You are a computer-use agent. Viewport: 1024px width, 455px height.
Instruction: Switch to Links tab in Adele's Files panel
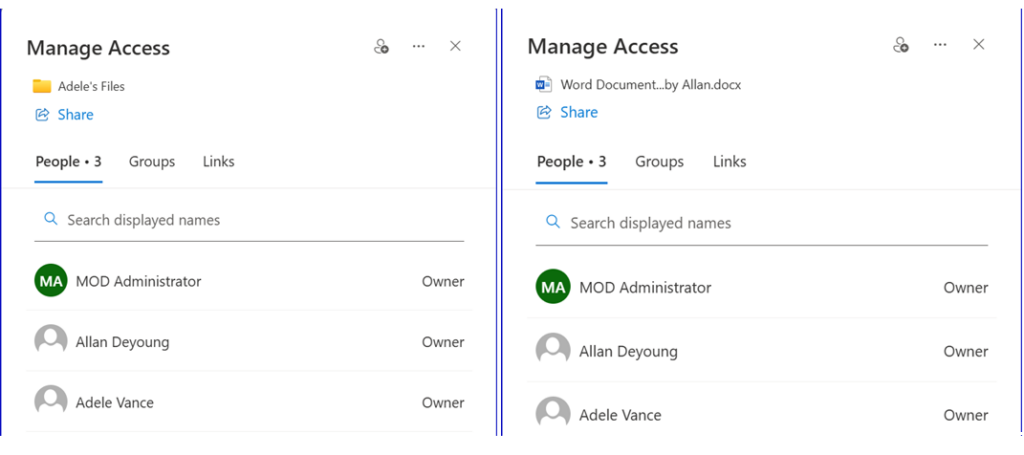[x=218, y=162]
